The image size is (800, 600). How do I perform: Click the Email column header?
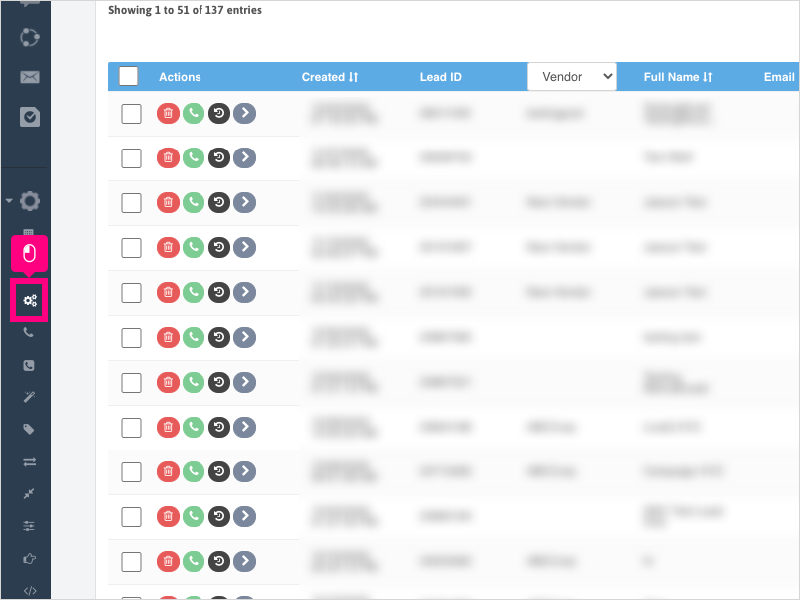pos(779,77)
